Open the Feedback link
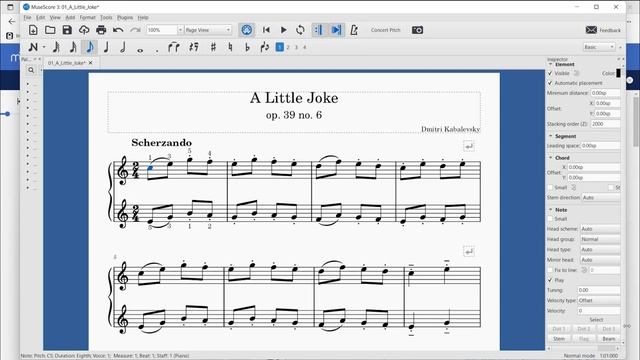 coord(603,30)
